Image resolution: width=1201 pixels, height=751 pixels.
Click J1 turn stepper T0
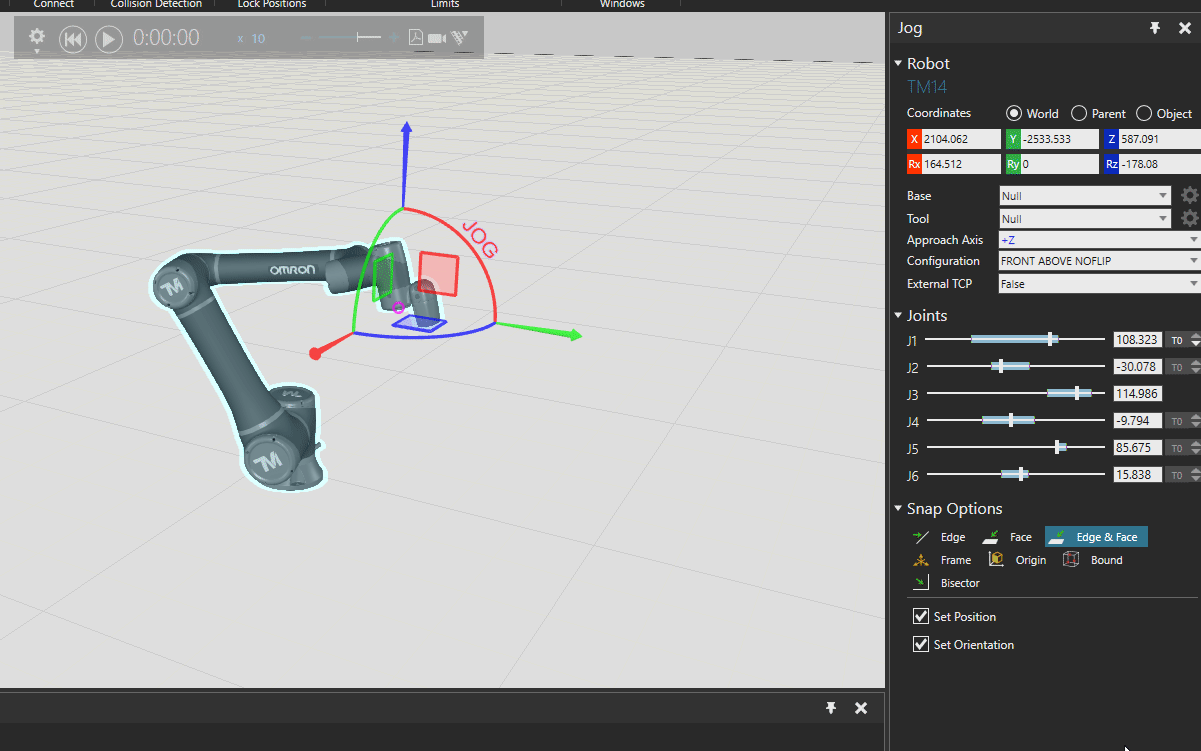(1184, 340)
